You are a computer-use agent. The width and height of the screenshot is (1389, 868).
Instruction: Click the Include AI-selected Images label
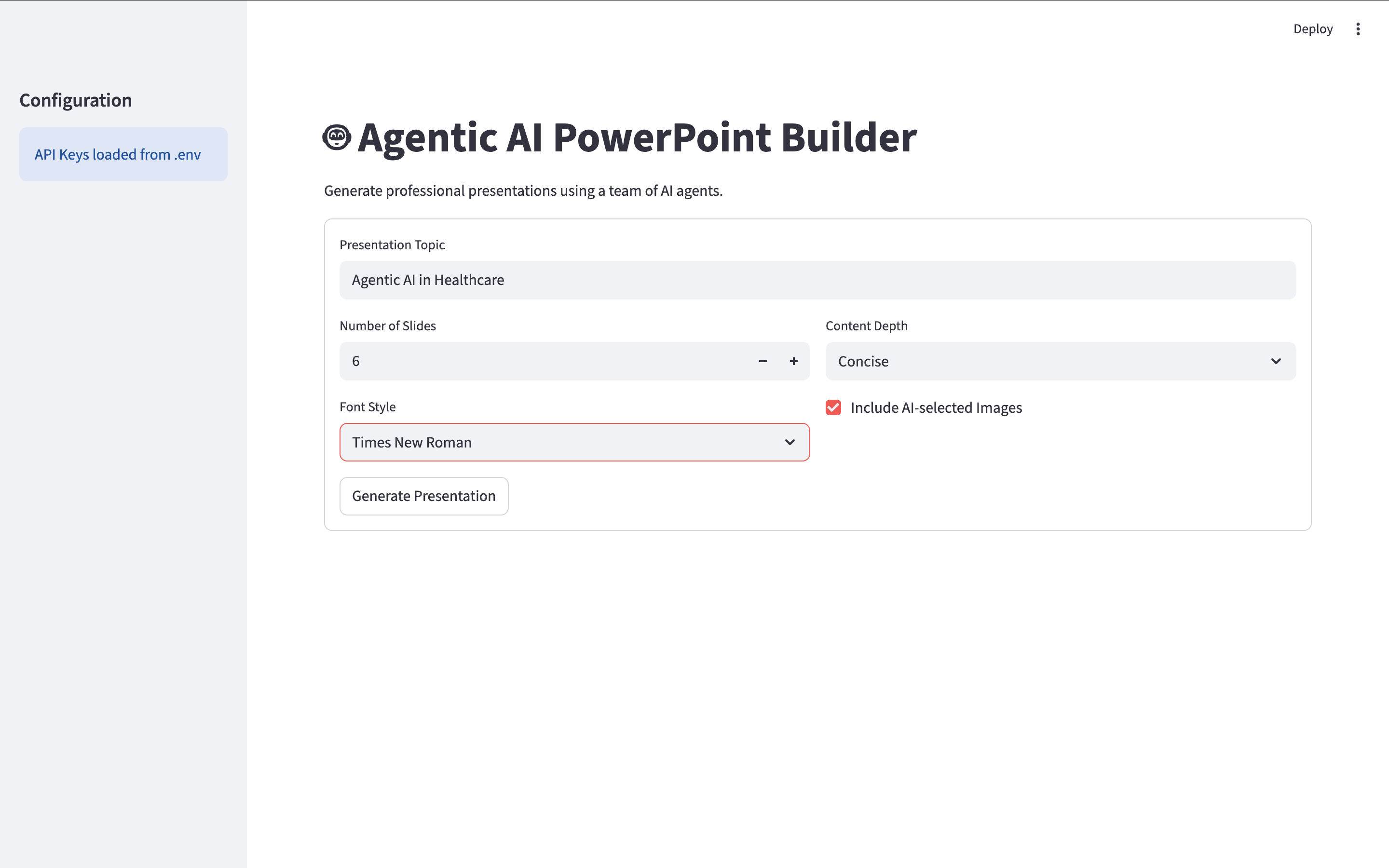click(x=936, y=407)
